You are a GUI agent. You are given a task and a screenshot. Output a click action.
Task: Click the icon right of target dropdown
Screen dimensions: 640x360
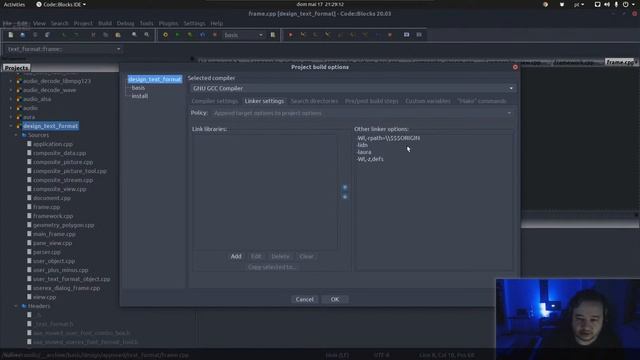(x=273, y=35)
